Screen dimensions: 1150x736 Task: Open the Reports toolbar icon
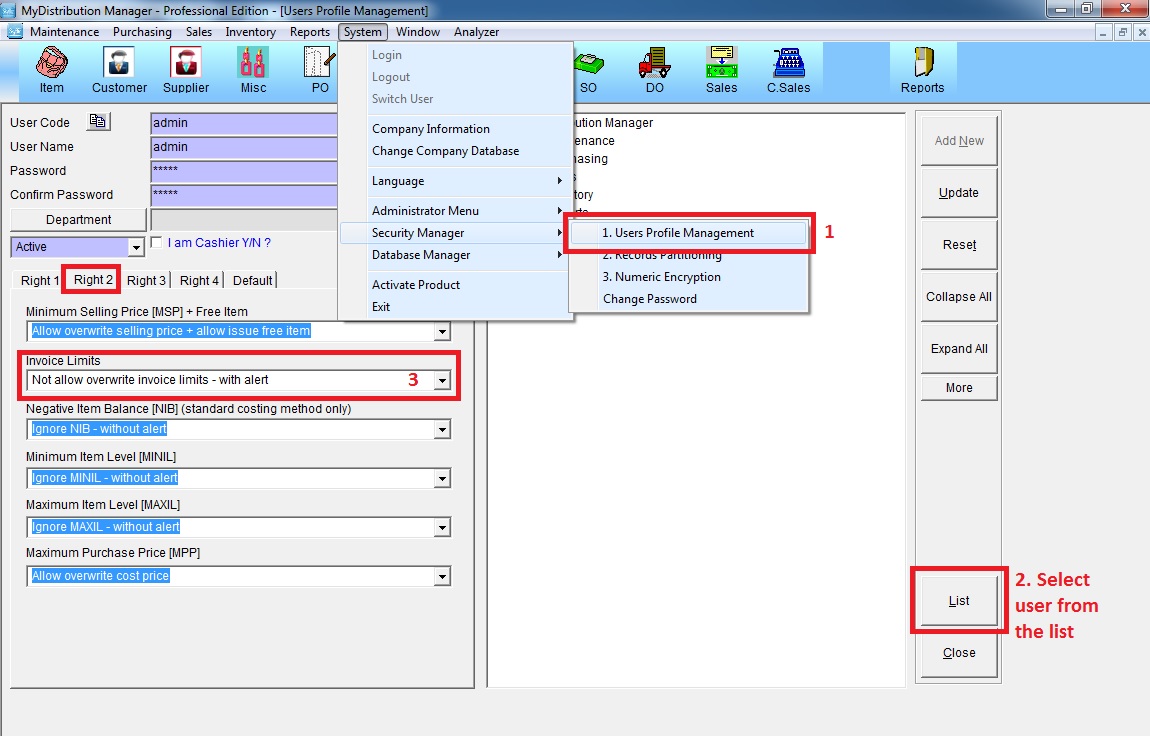pos(922,70)
